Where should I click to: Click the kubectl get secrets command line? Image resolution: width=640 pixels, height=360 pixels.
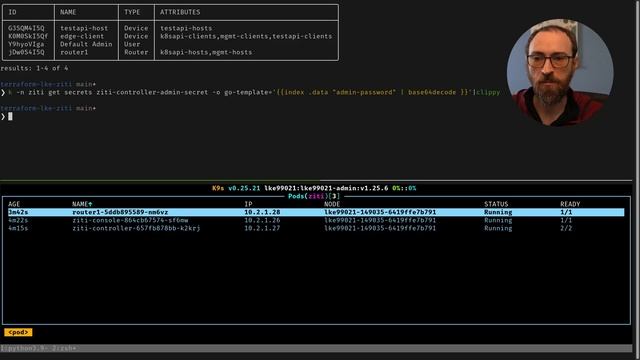click(251, 92)
